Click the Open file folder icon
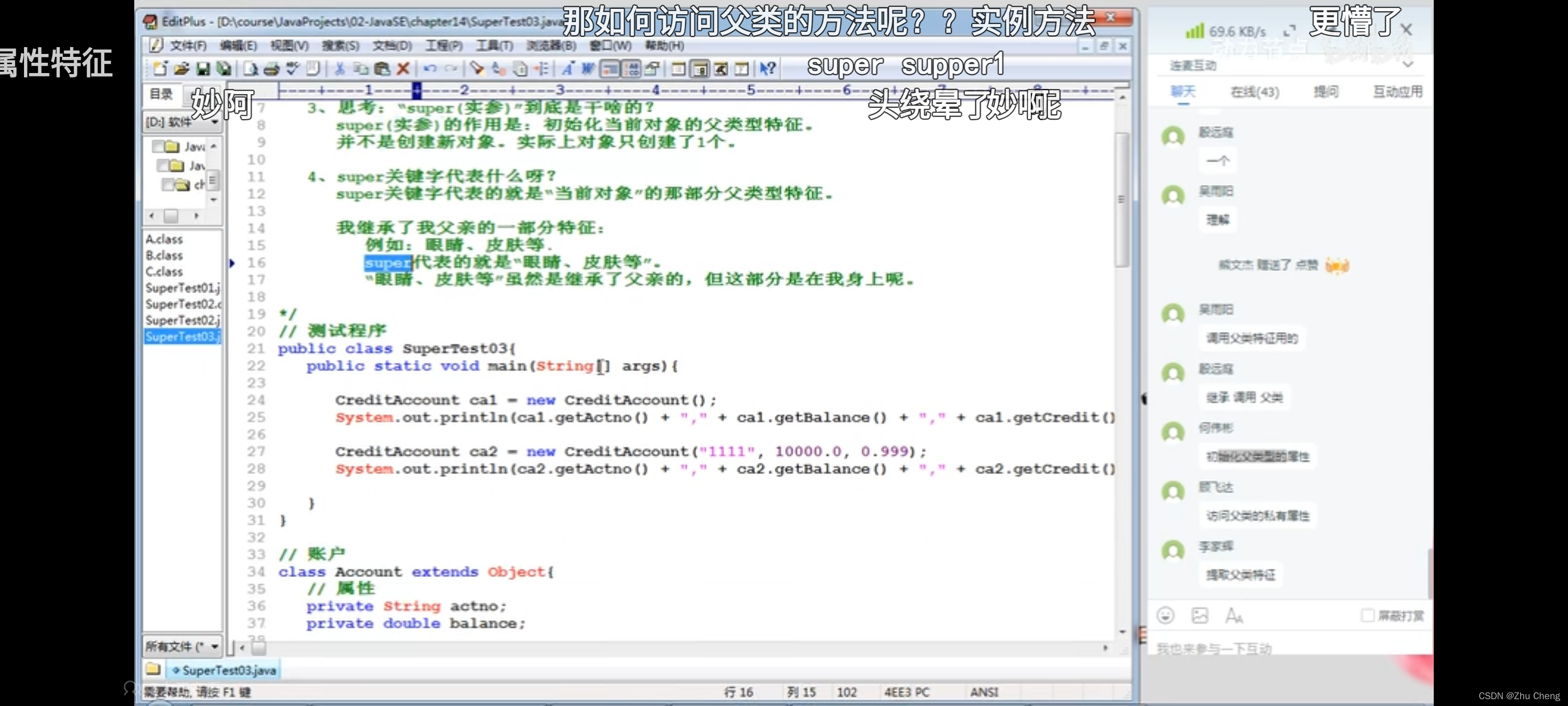 point(181,69)
